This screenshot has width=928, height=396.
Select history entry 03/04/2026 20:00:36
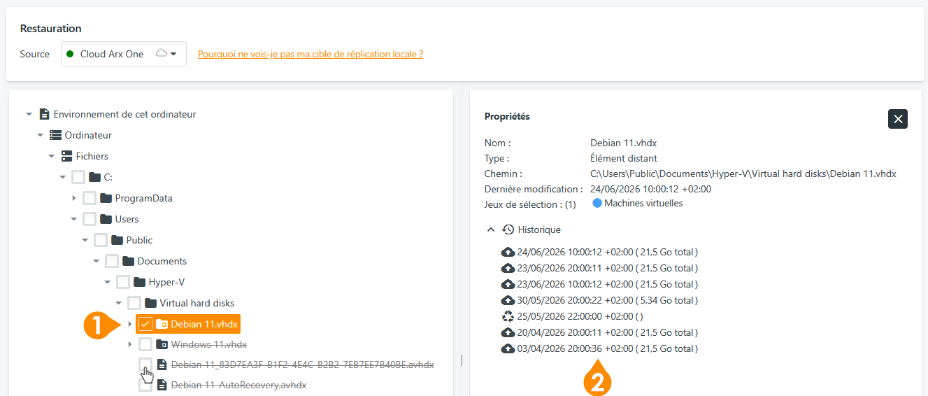tap(600, 349)
